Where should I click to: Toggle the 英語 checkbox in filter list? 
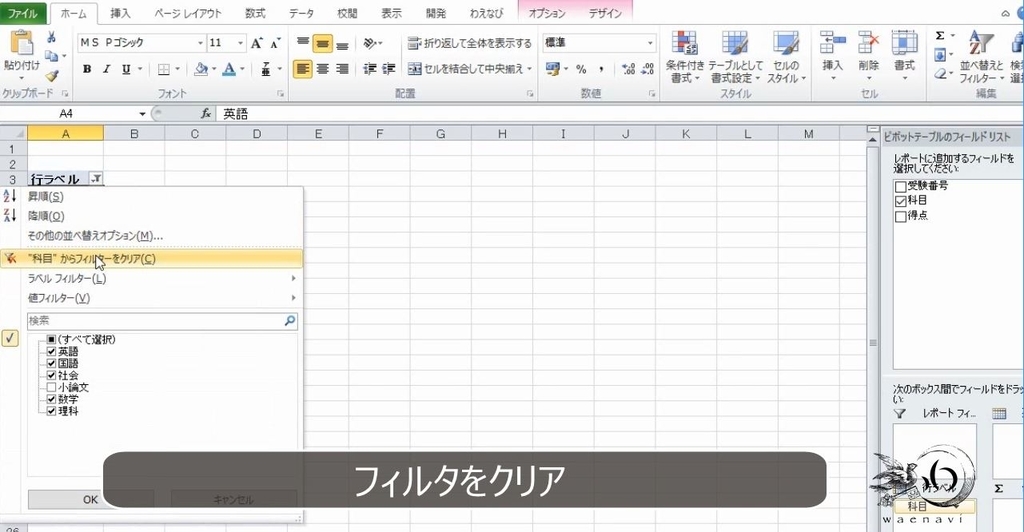[x=52, y=352]
